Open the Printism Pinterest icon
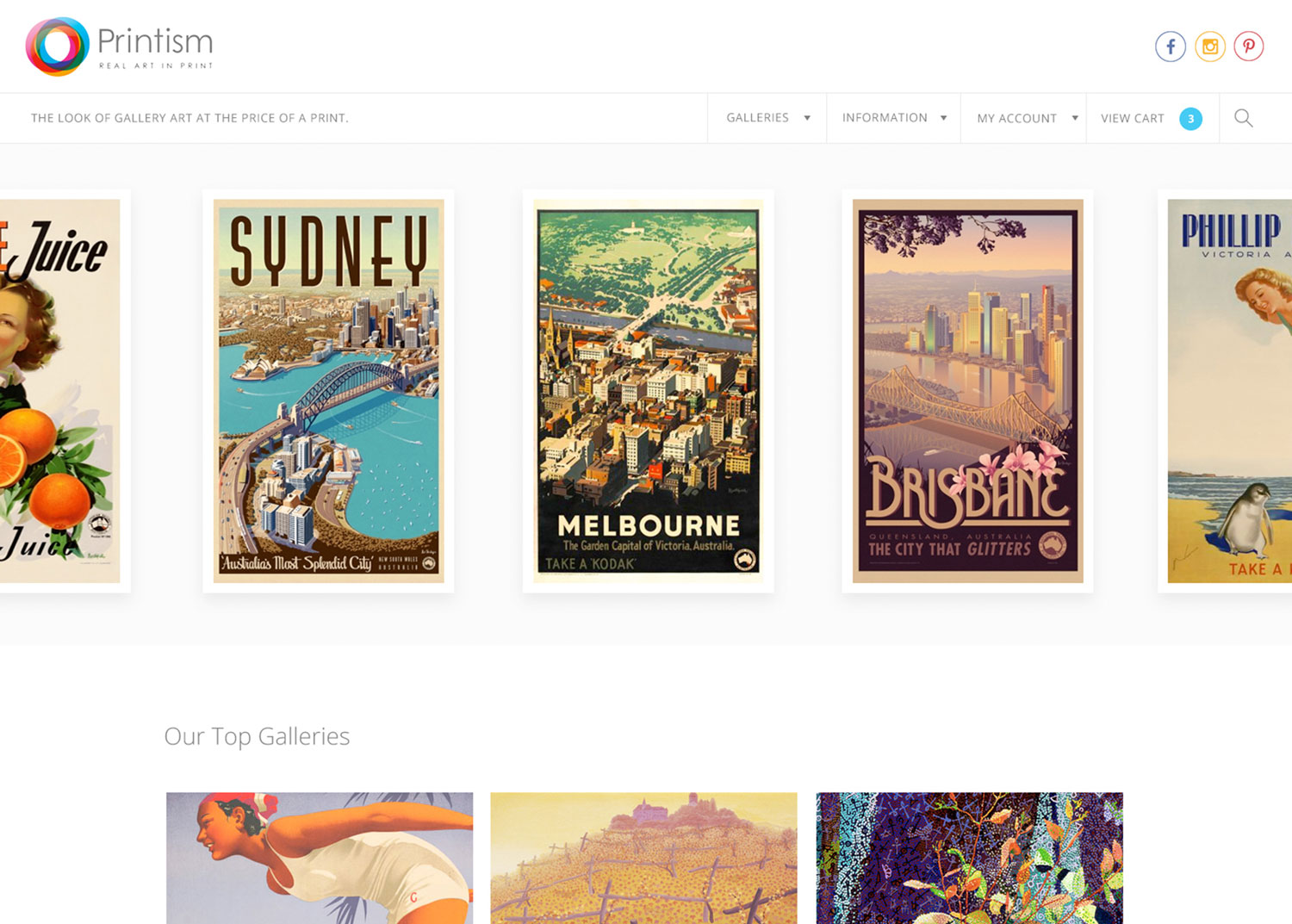This screenshot has width=1292, height=924. (x=1248, y=47)
